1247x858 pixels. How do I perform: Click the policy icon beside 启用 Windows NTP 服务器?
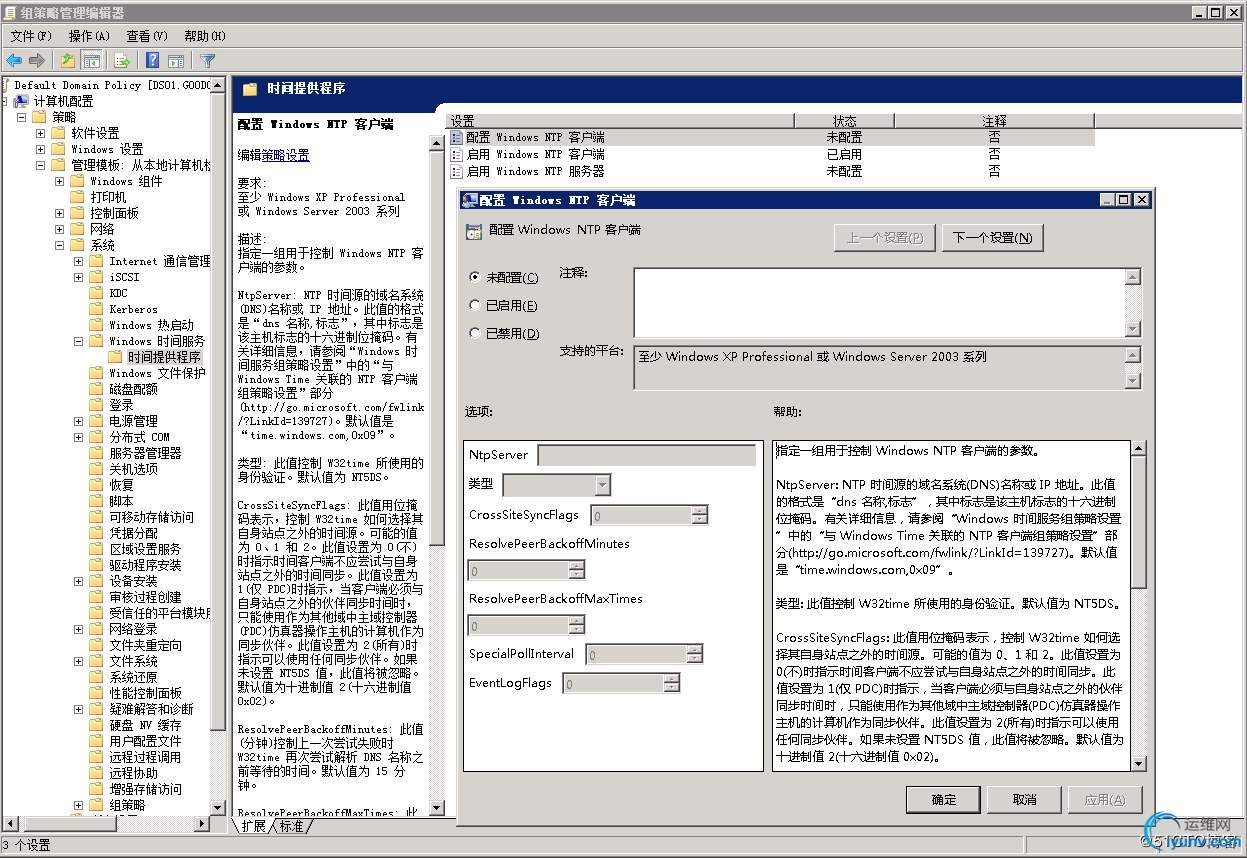456,171
